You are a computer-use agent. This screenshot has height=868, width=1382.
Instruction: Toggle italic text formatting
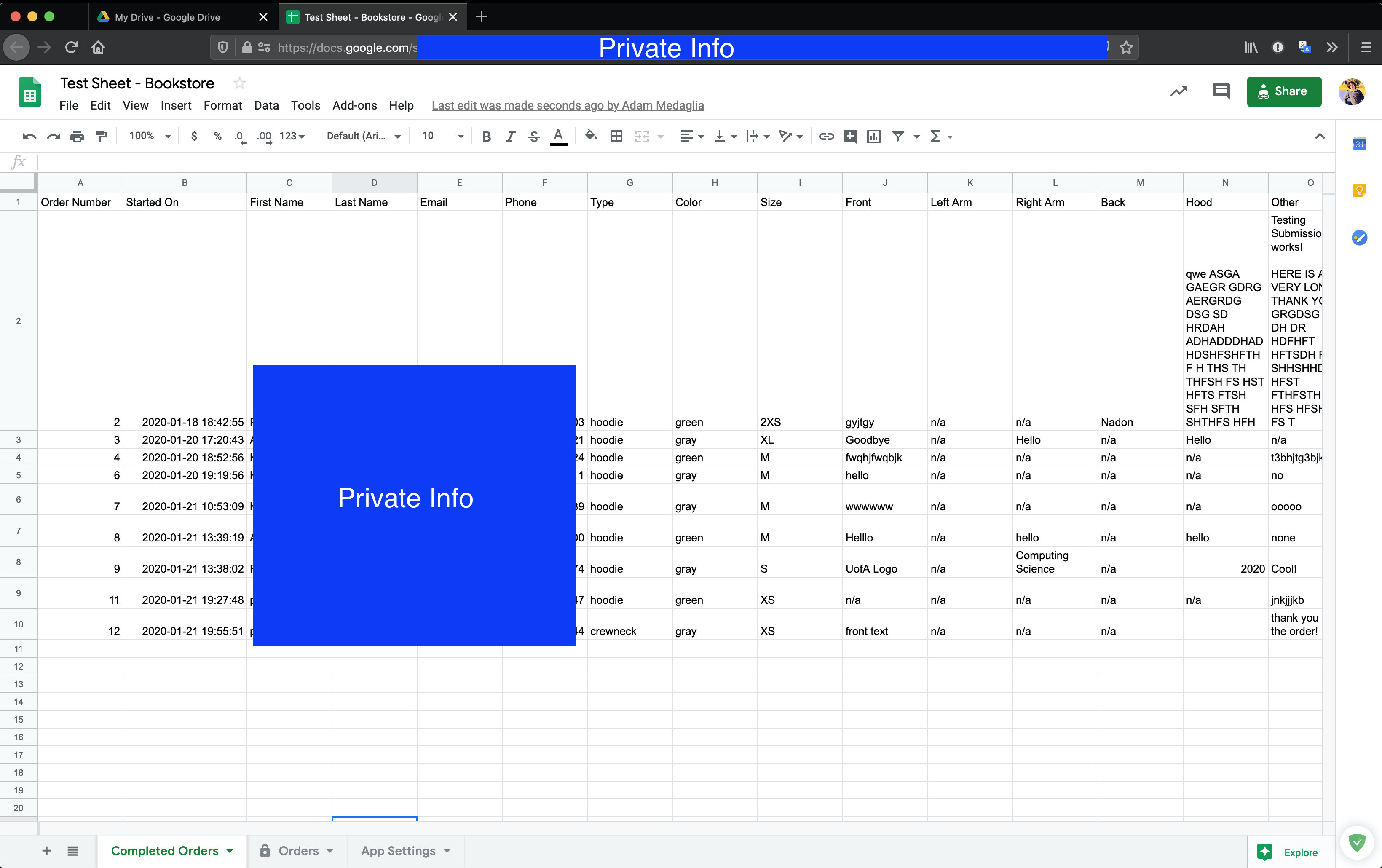510,136
